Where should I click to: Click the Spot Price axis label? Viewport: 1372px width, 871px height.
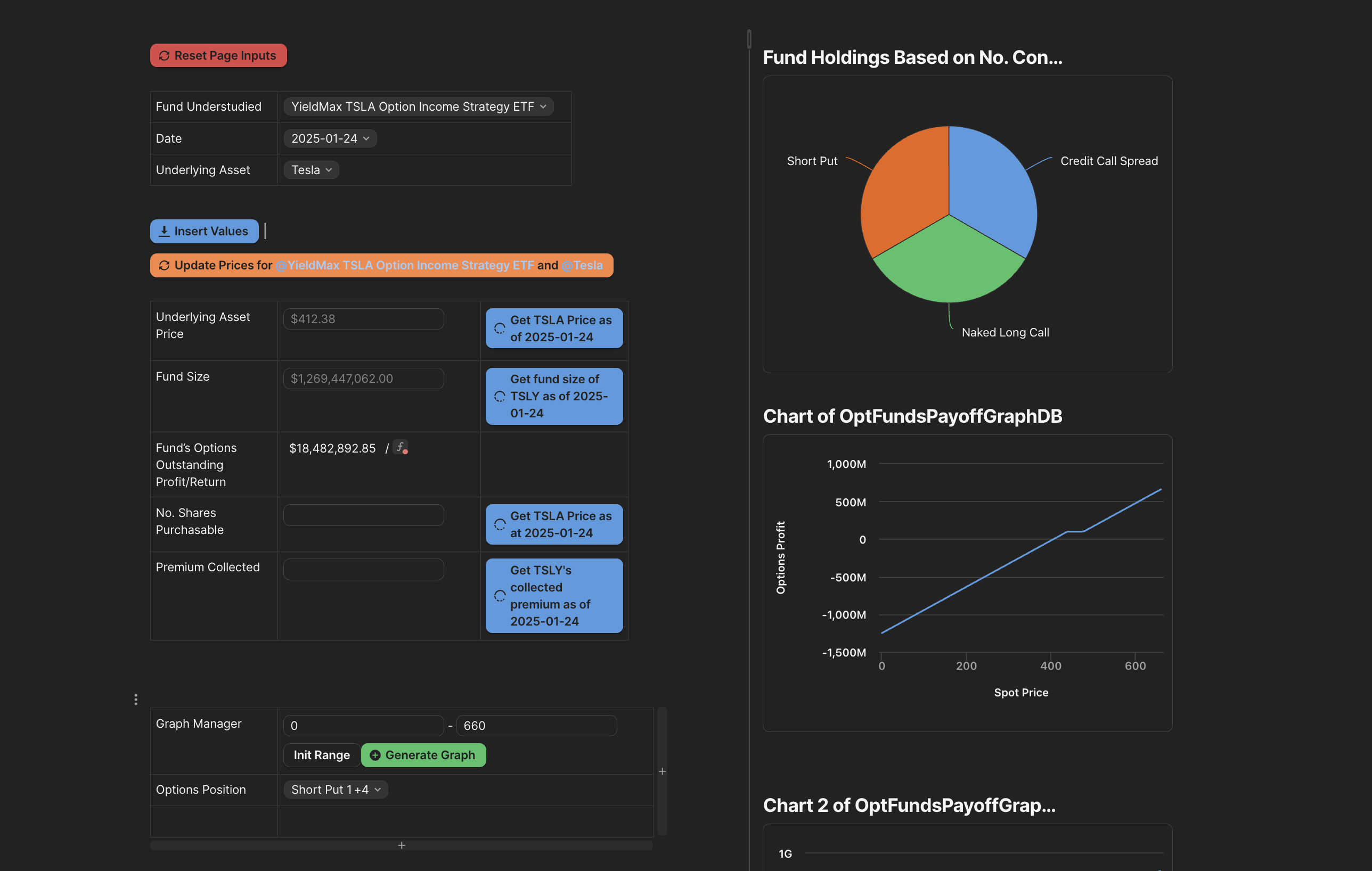click(x=1021, y=693)
